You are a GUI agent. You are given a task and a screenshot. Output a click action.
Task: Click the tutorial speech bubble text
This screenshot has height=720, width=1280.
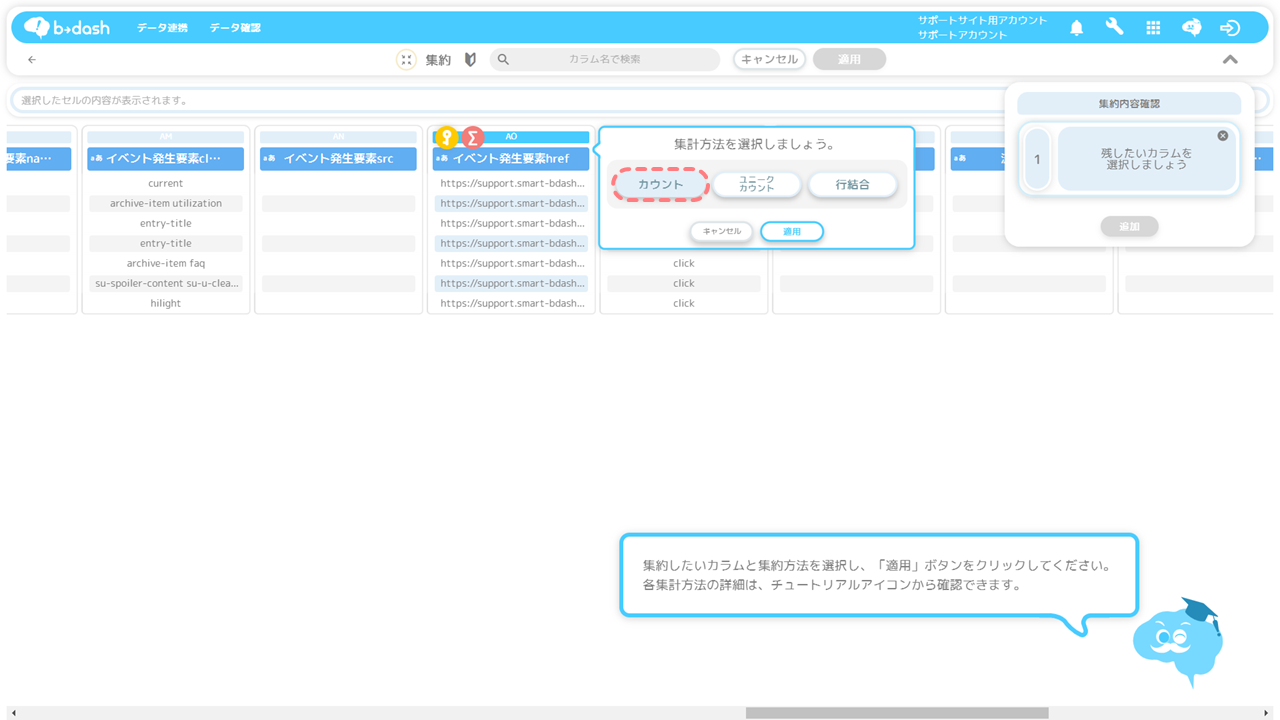[x=877, y=575]
